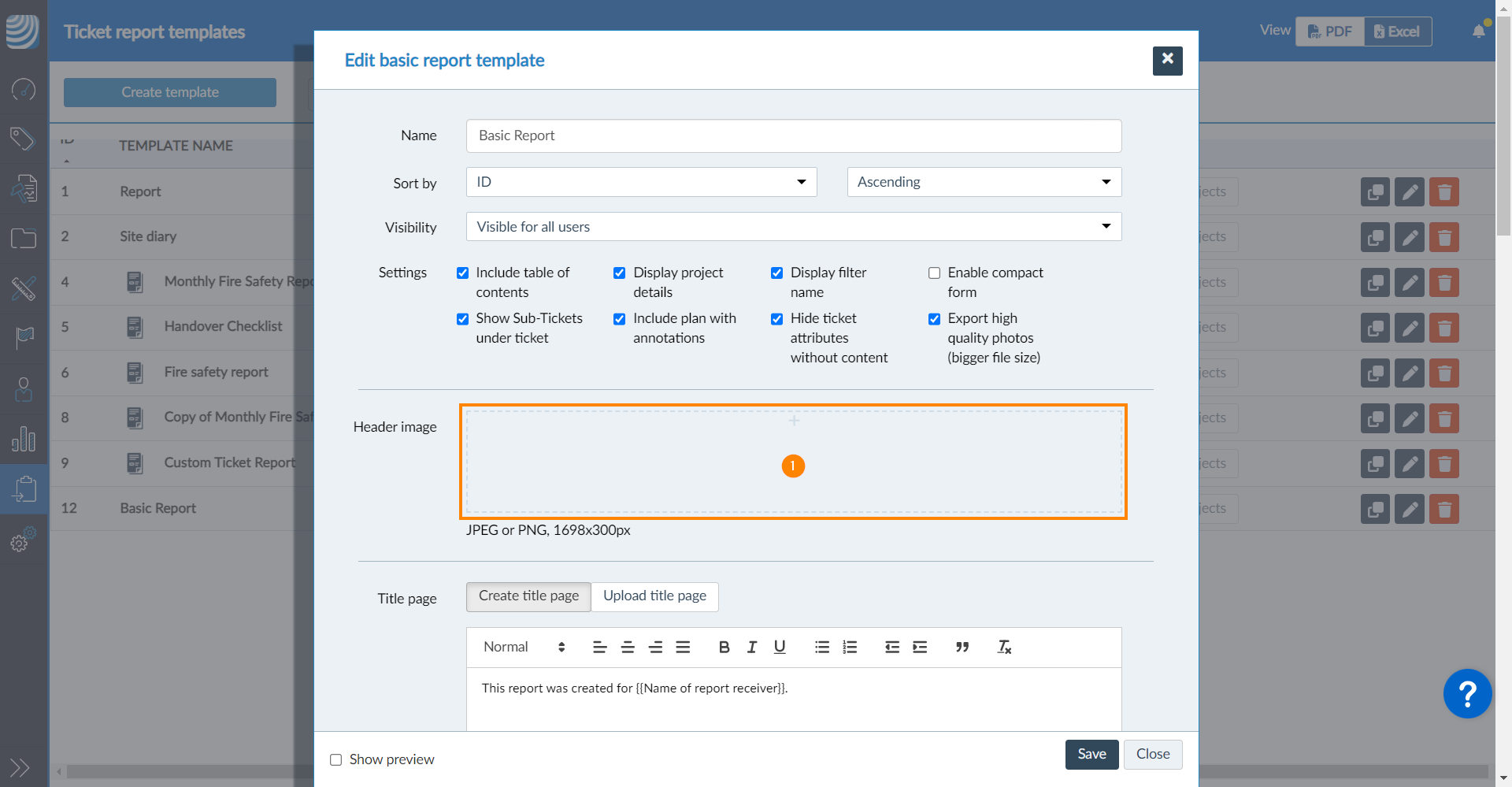Switch to the Upload title page tab
1512x787 pixels.
click(x=654, y=596)
